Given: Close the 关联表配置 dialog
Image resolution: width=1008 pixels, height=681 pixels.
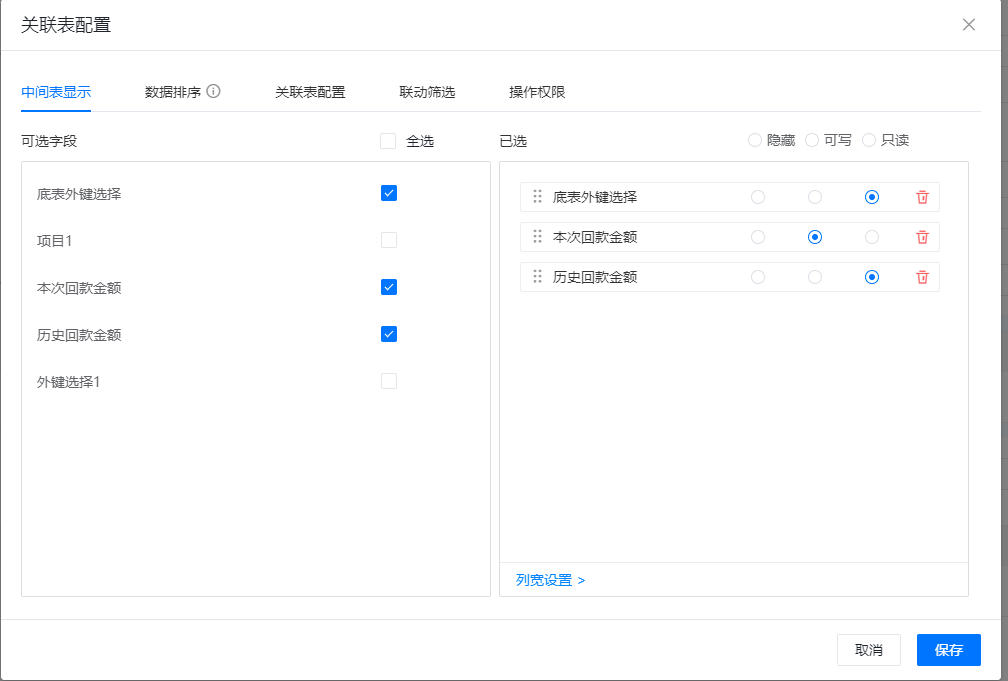Looking at the screenshot, I should tap(968, 25).
